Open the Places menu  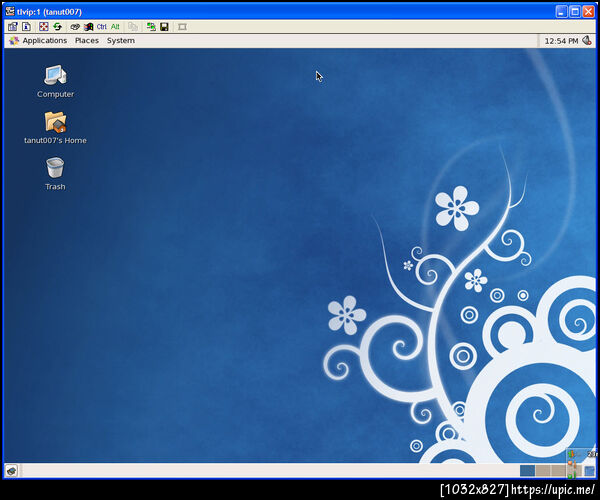point(87,41)
